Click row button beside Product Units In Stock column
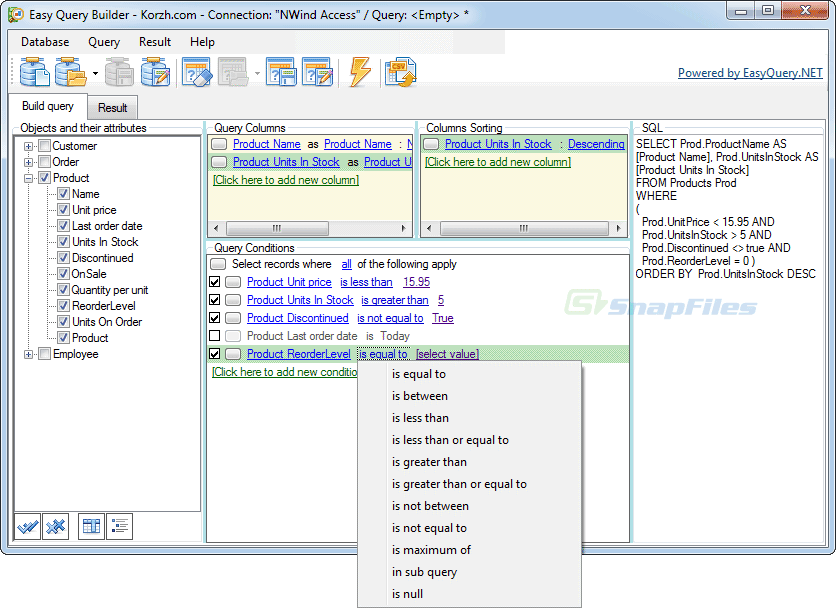Image resolution: width=836 pixels, height=608 pixels. pyautogui.click(x=219, y=162)
